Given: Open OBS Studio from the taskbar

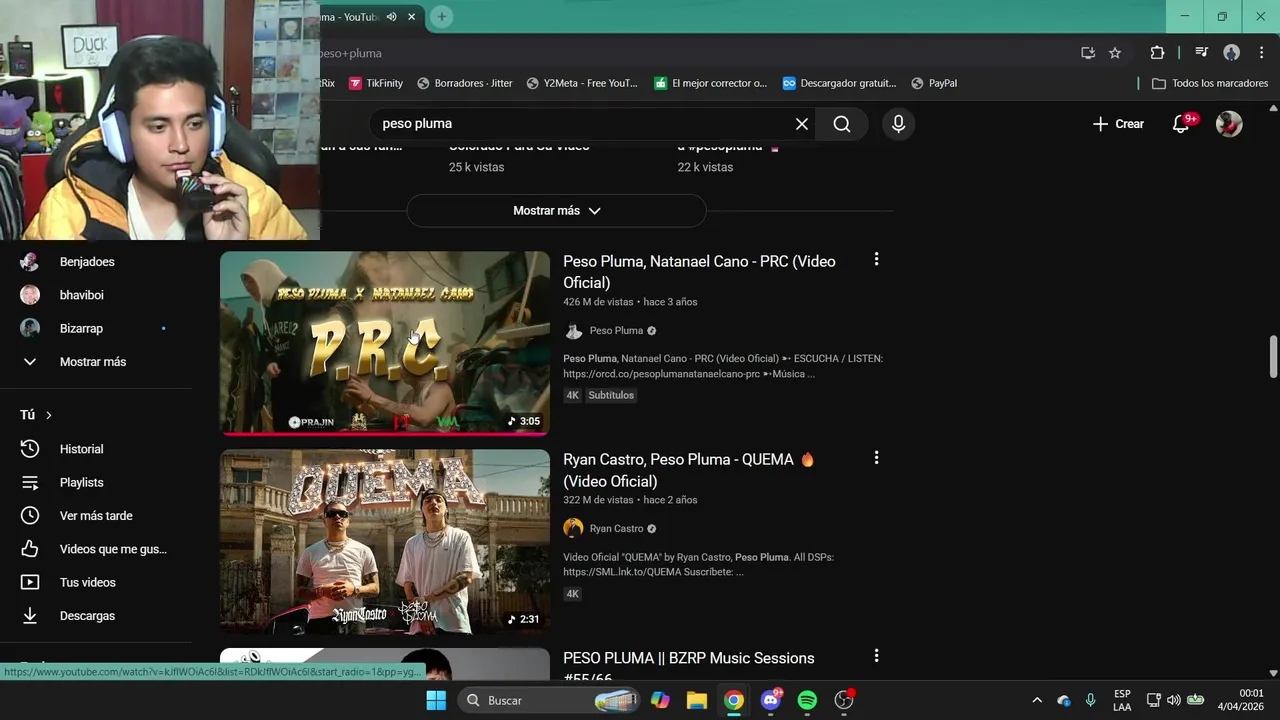Looking at the screenshot, I should point(844,700).
